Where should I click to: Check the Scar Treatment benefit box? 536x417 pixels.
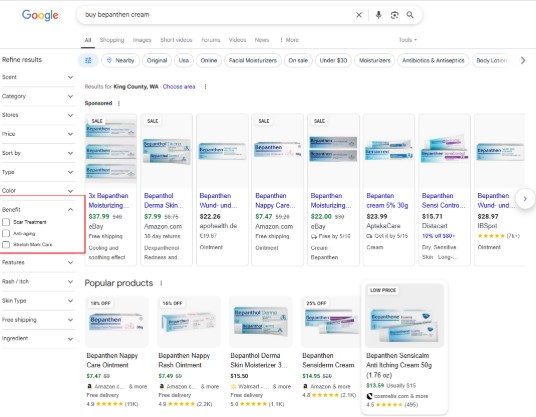point(6,222)
